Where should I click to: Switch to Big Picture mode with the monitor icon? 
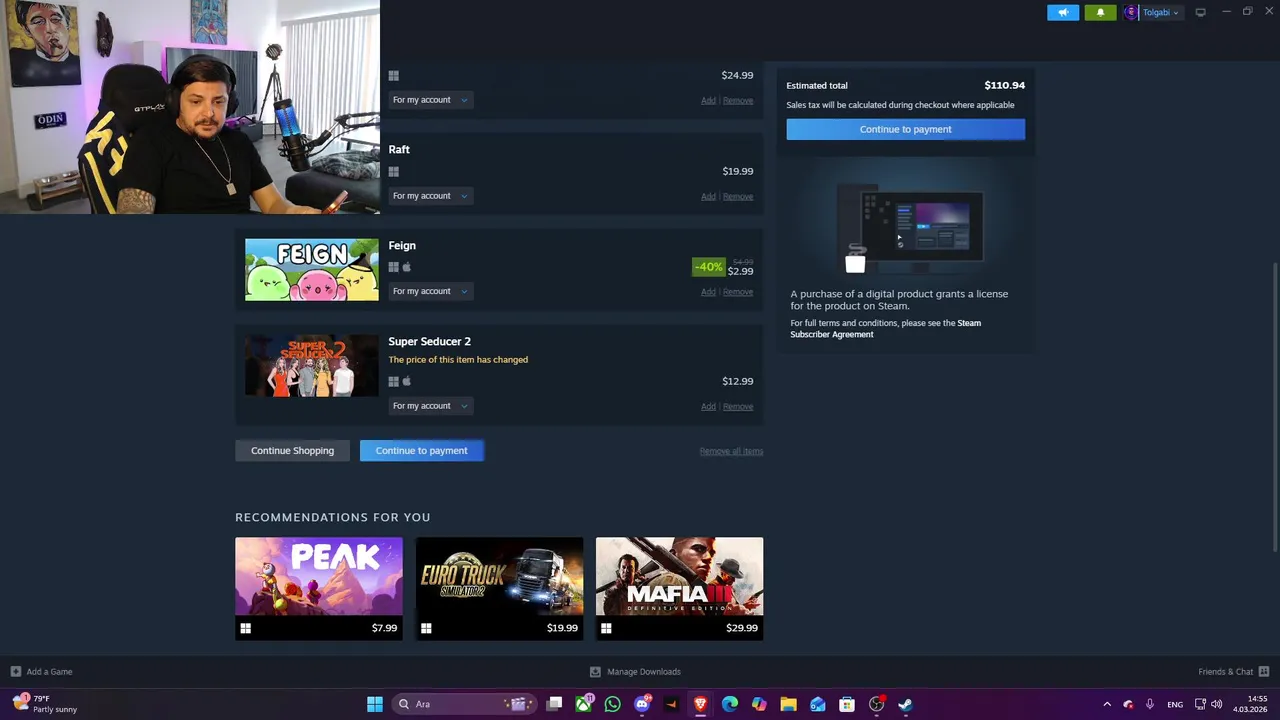pos(1200,12)
